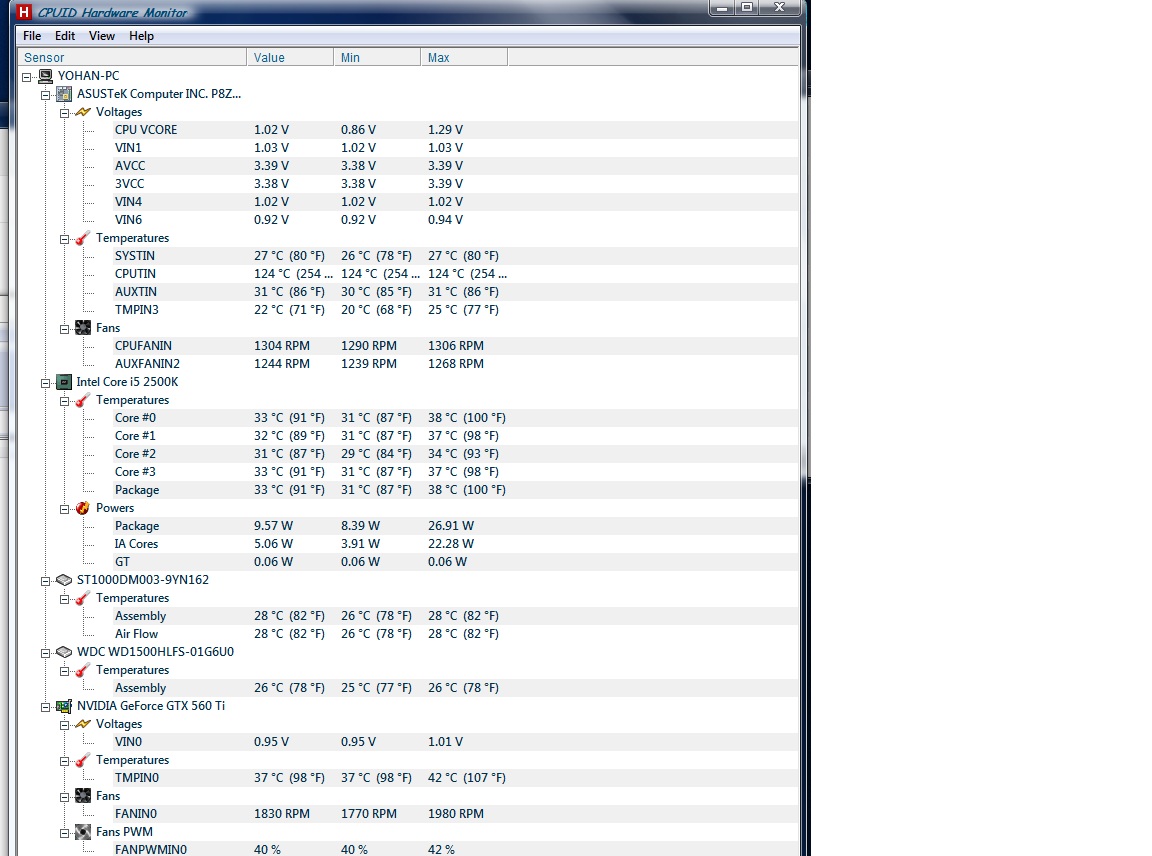Collapse the NVIDIA GeForce GTX 560 Ti node

click(45, 706)
